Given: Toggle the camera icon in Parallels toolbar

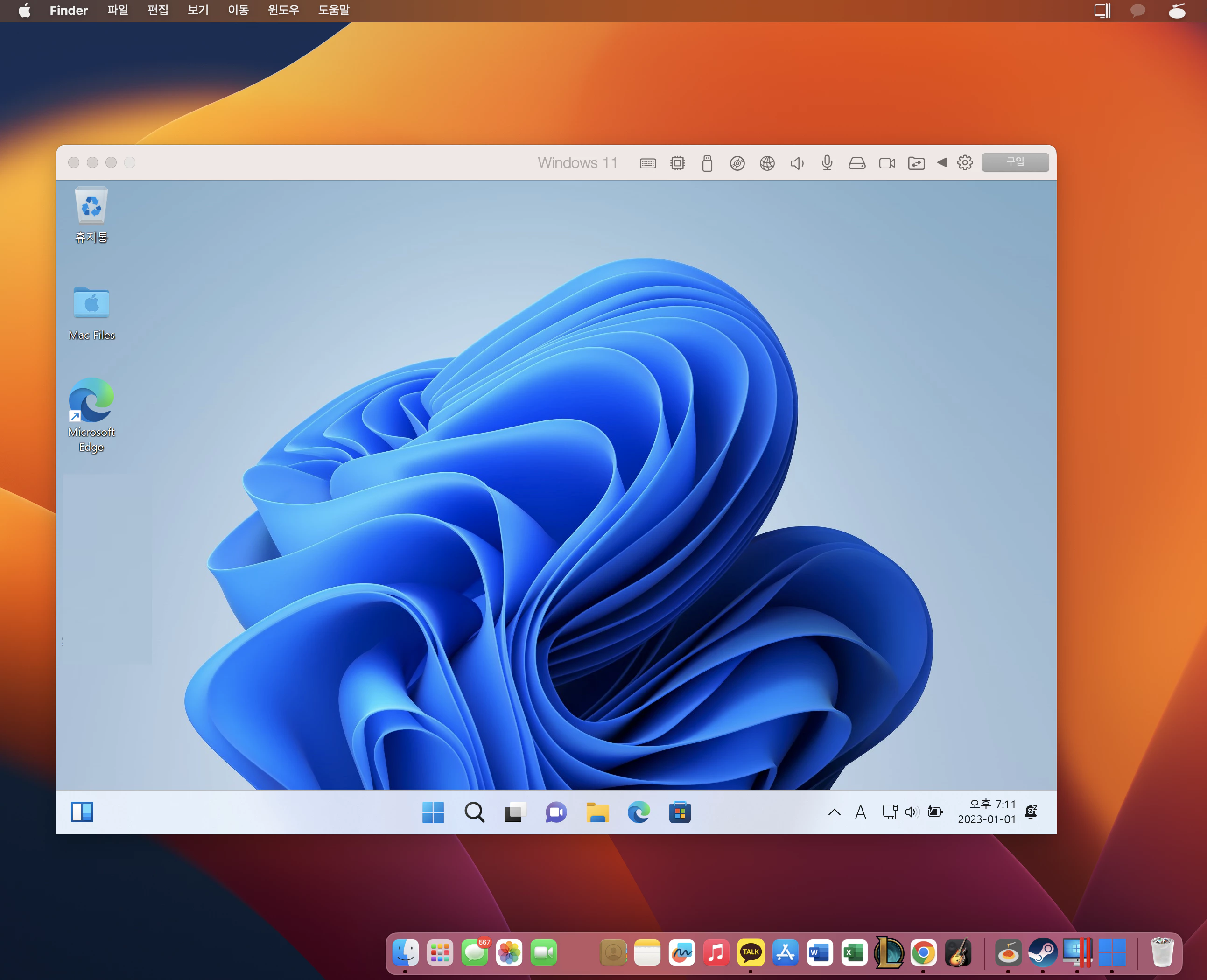Looking at the screenshot, I should [x=887, y=163].
